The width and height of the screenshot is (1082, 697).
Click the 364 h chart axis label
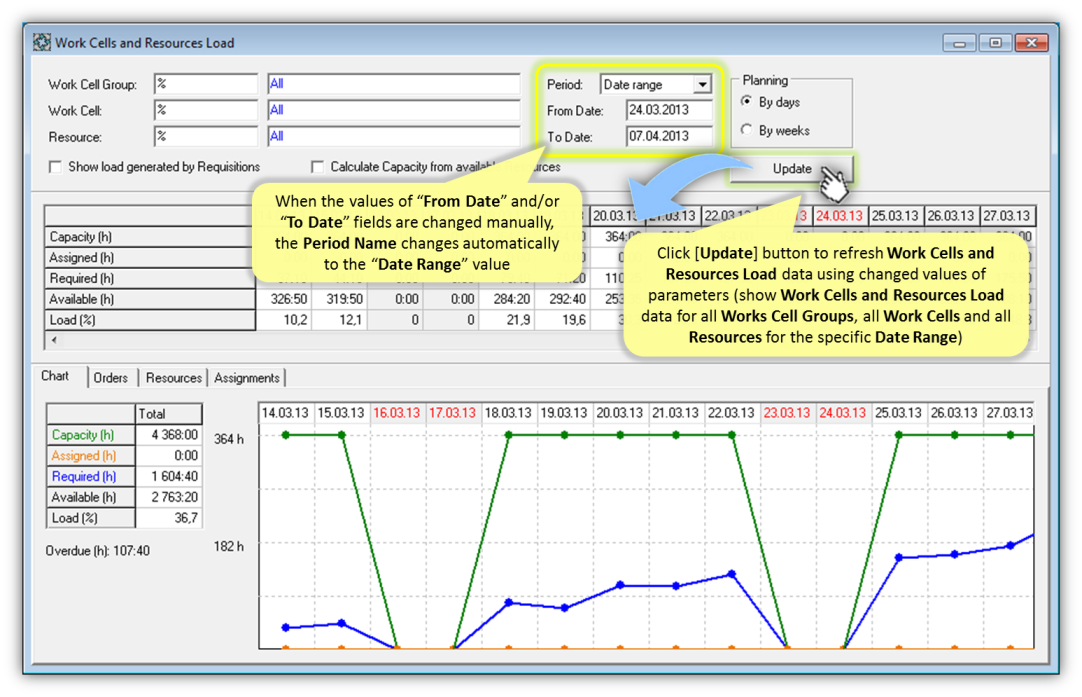(x=228, y=439)
